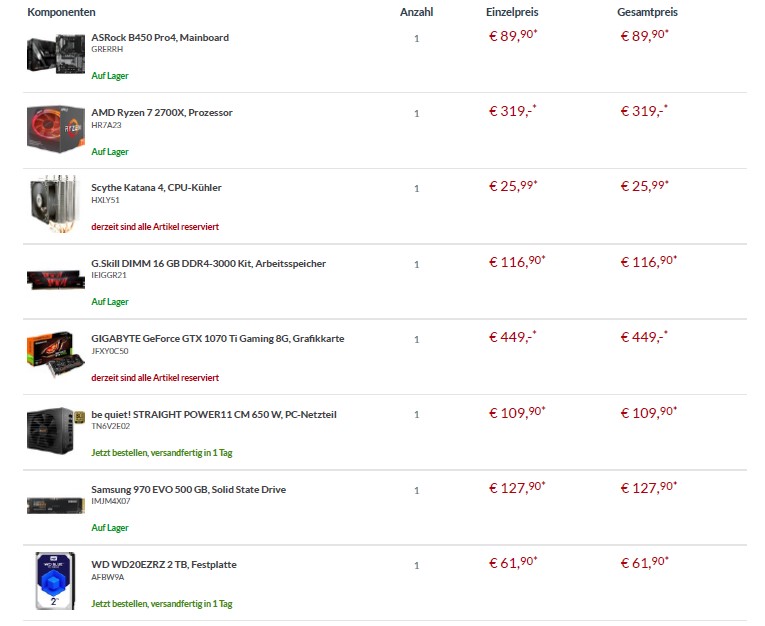Open Samsung 970 EVO 500 GB link
The height and width of the screenshot is (626, 765).
[188, 489]
